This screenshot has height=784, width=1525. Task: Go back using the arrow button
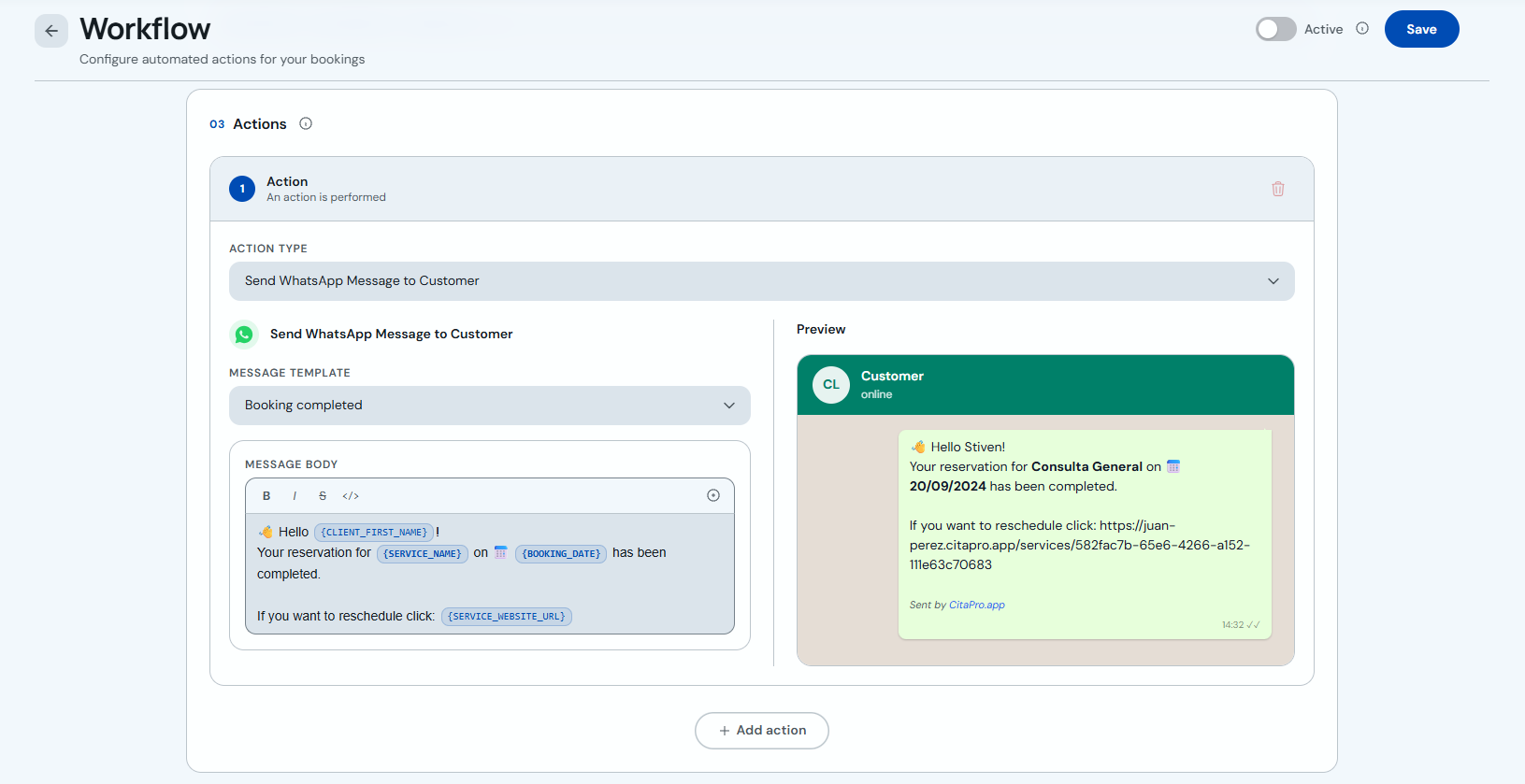coord(51,31)
